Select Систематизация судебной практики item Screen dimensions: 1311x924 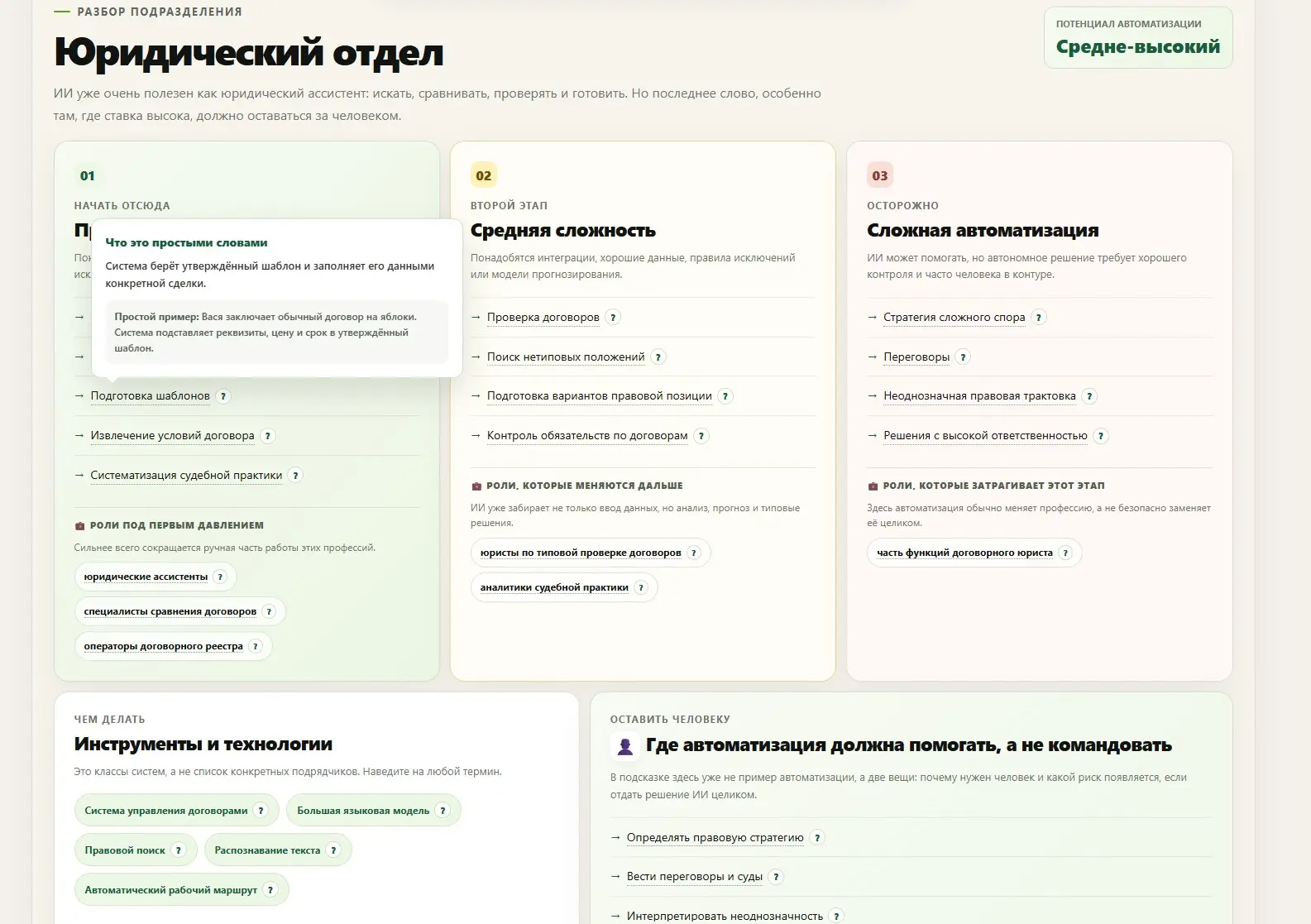[x=186, y=476]
